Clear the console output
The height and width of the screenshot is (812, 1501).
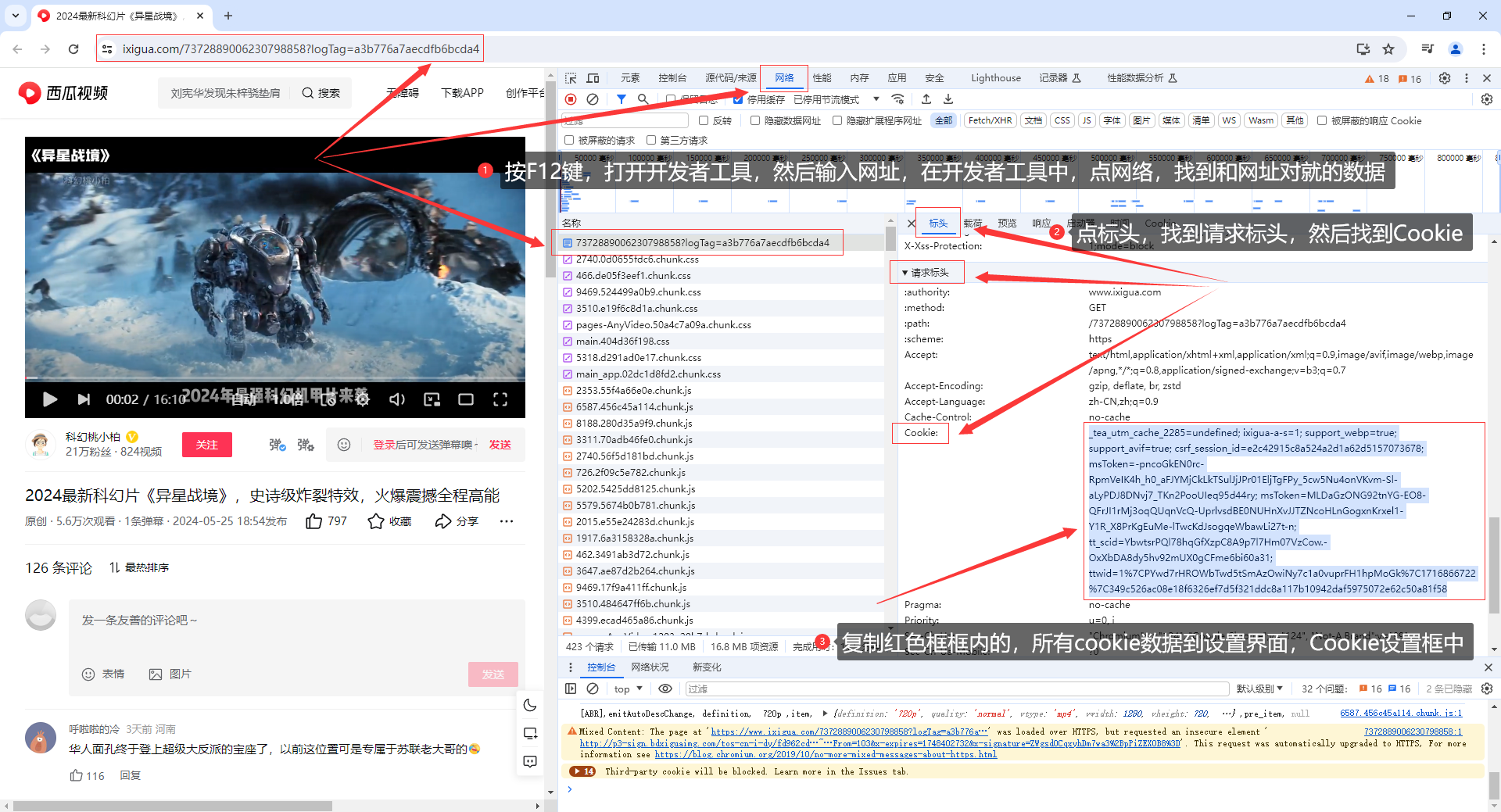pyautogui.click(x=593, y=689)
